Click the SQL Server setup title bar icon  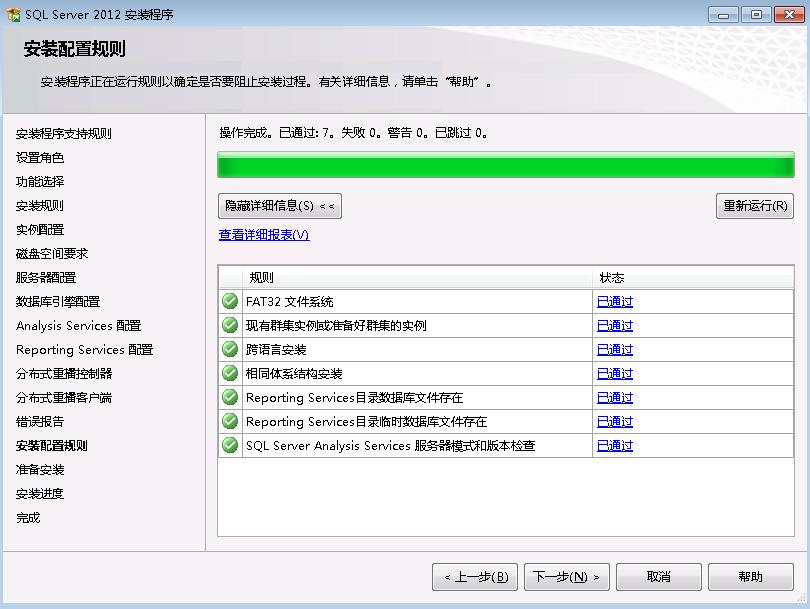(x=13, y=14)
